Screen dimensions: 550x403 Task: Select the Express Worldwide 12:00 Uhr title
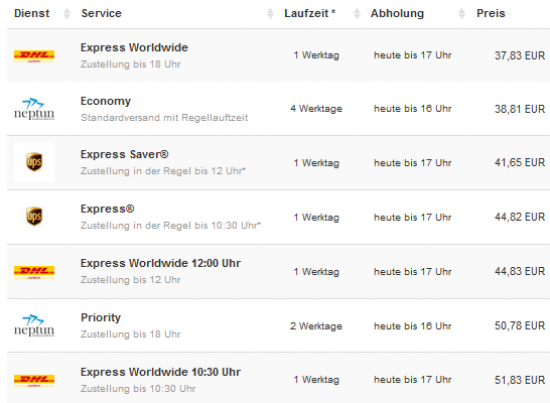click(160, 263)
